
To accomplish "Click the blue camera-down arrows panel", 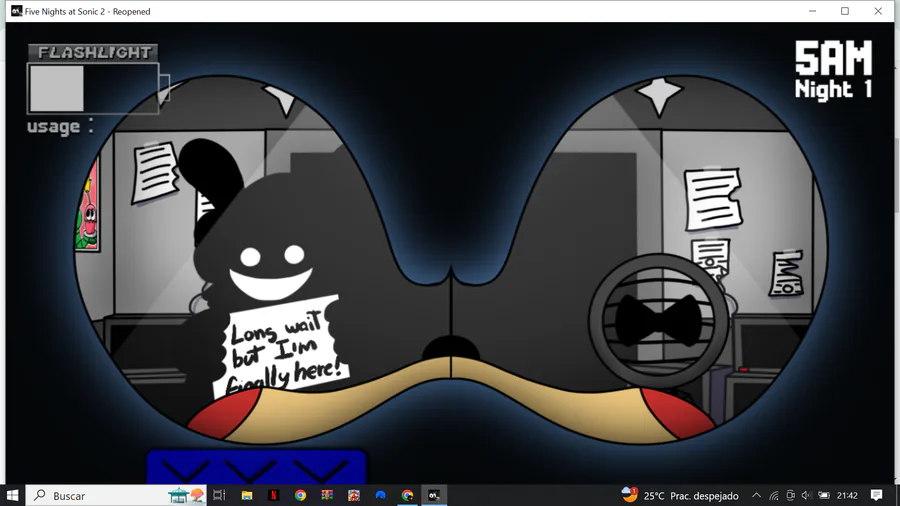I will tap(256, 466).
